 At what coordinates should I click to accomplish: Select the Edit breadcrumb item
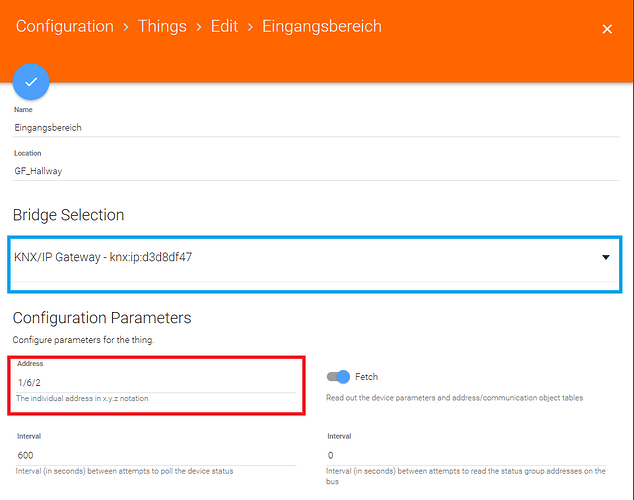coord(224,26)
